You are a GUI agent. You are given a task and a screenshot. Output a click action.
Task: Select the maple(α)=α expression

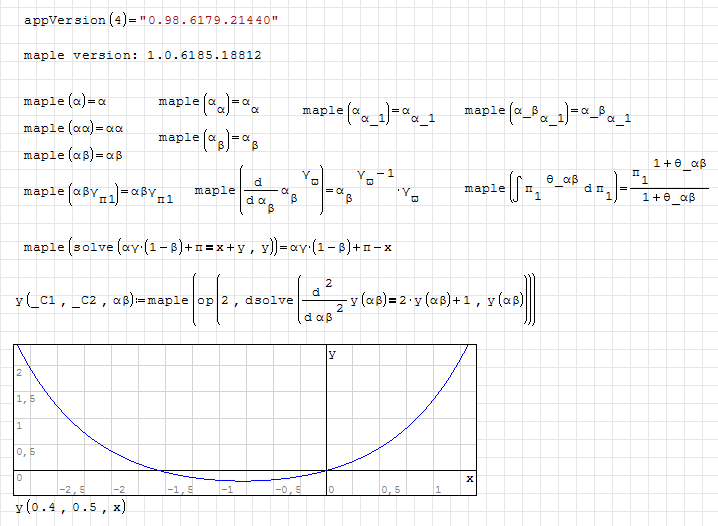pyautogui.click(x=64, y=101)
